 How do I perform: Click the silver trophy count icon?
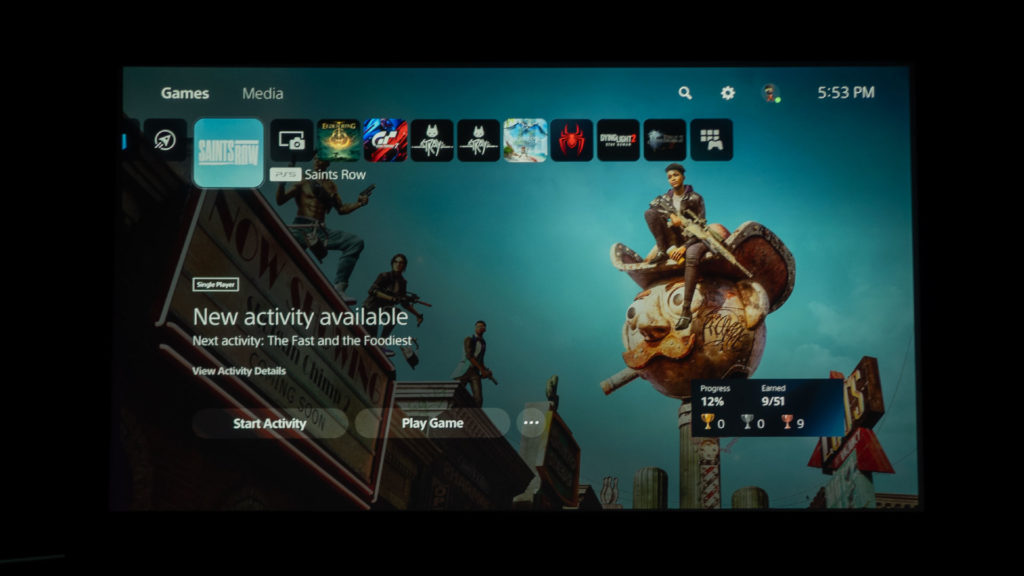747,423
